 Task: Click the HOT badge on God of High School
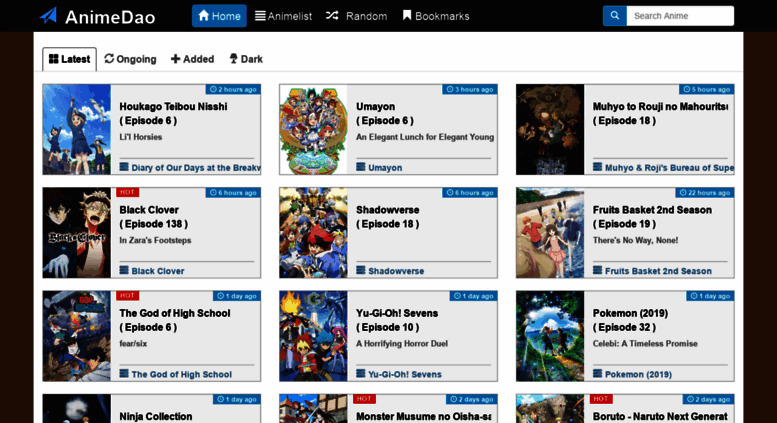coord(127,296)
